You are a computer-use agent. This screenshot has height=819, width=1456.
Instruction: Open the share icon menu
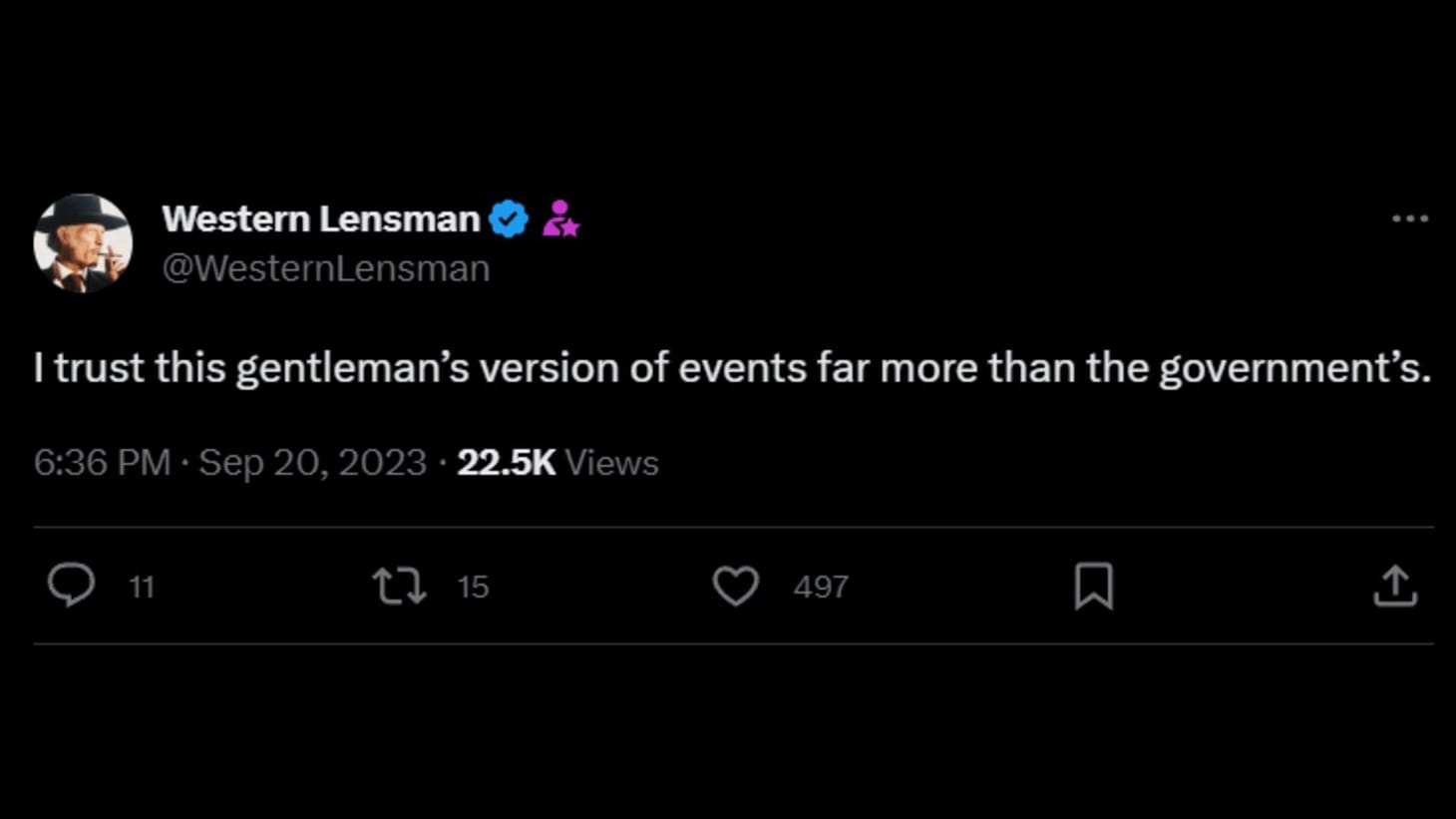(1394, 586)
